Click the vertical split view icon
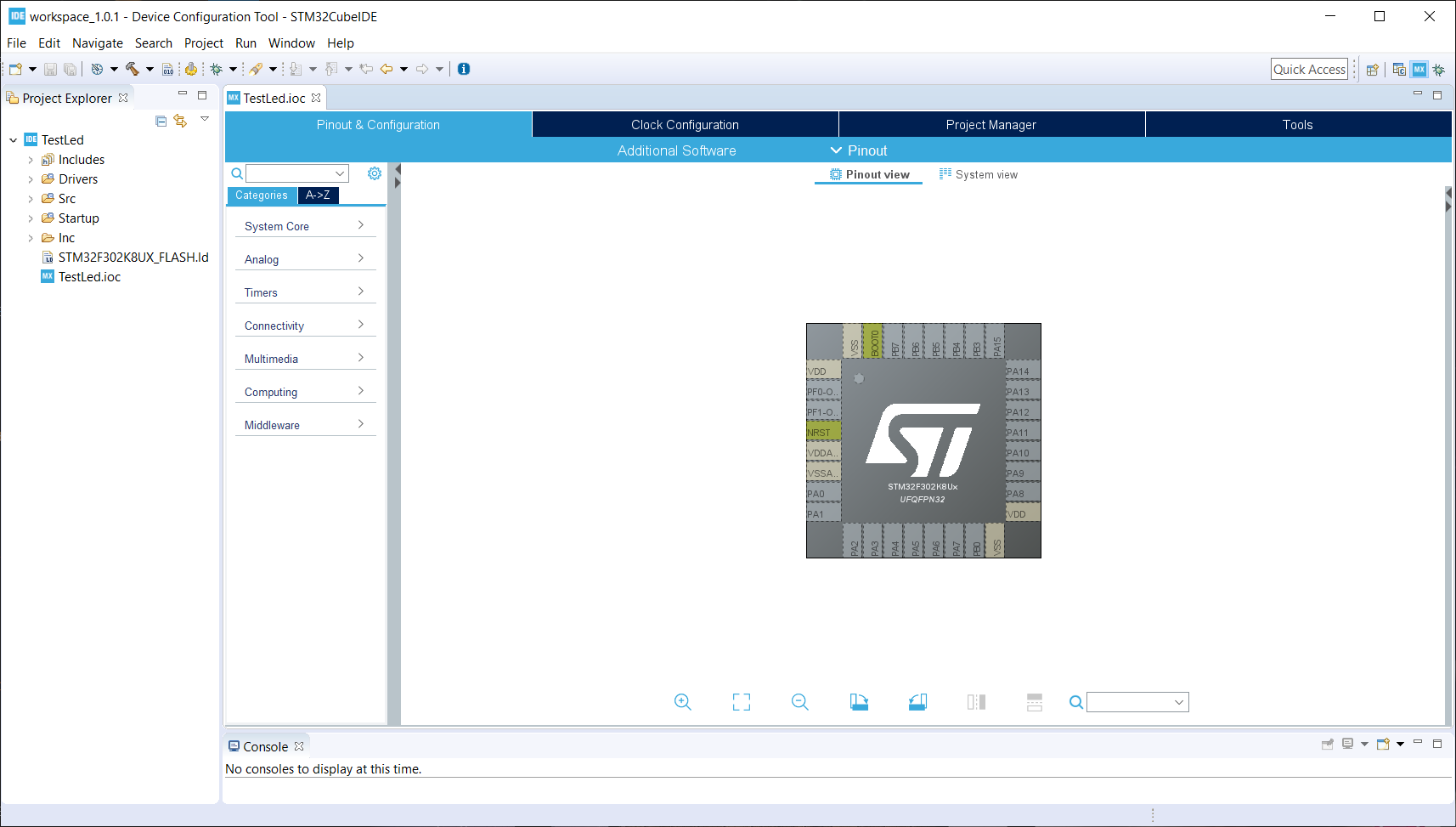This screenshot has height=827, width=1456. click(x=976, y=702)
